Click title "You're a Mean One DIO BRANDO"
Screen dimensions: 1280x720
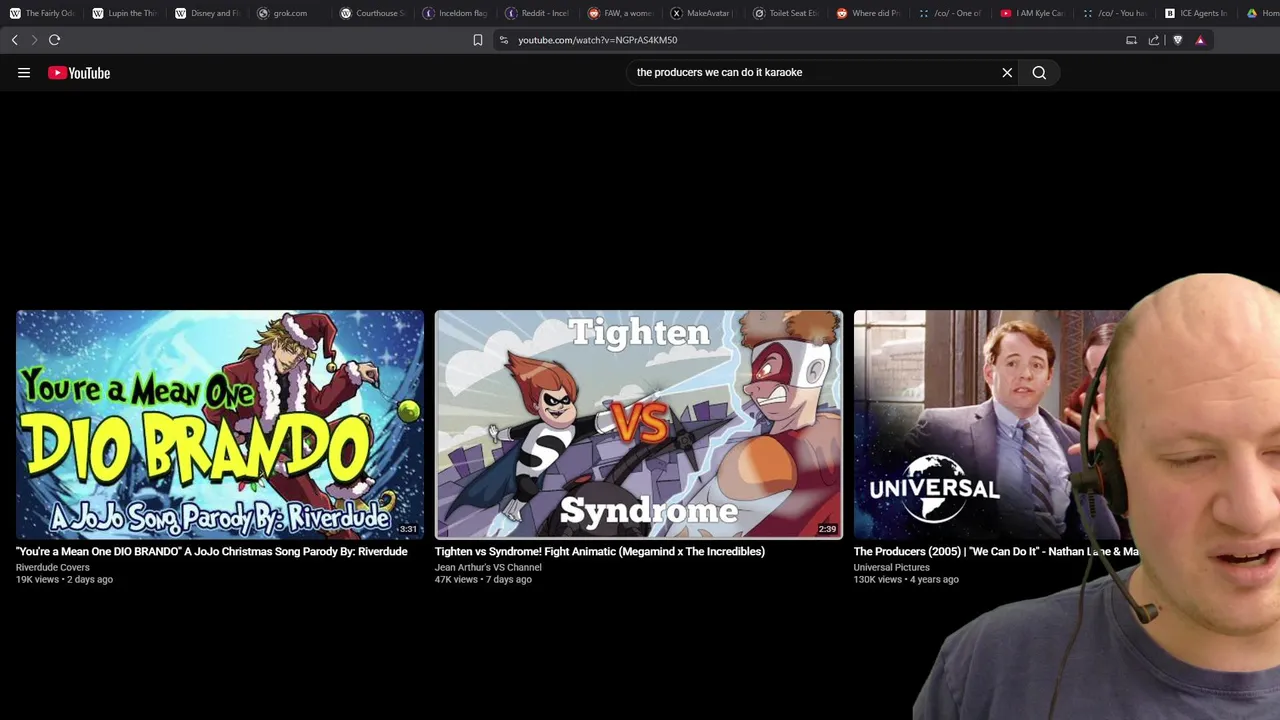click(212, 551)
